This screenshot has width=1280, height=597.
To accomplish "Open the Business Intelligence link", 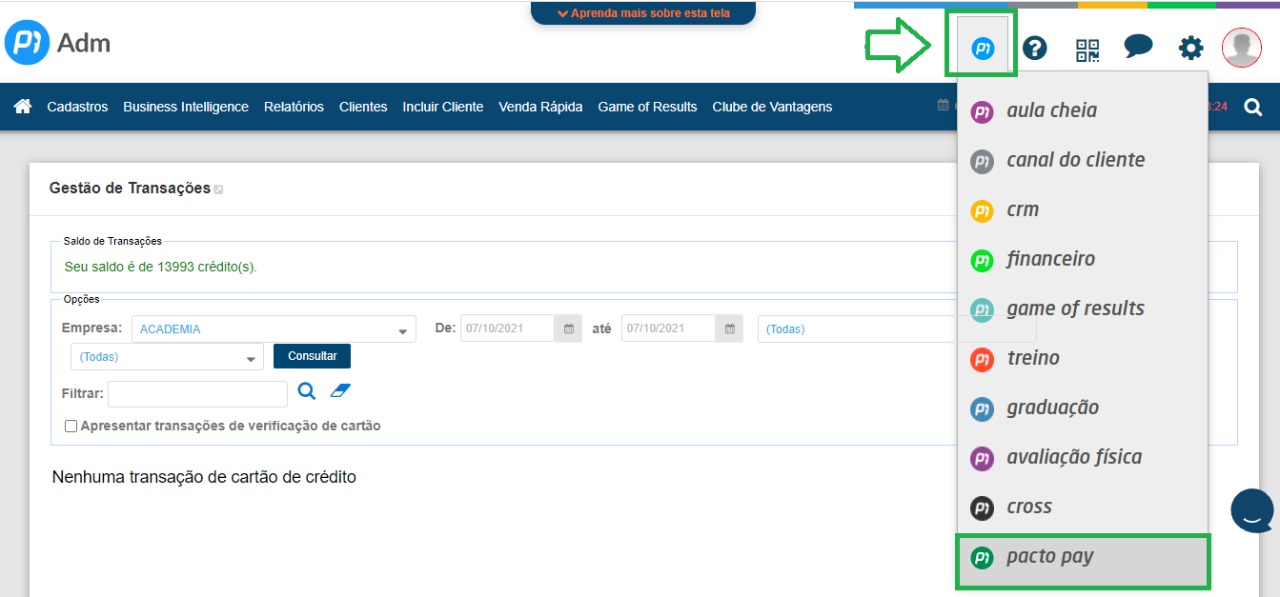I will pyautogui.click(x=185, y=107).
